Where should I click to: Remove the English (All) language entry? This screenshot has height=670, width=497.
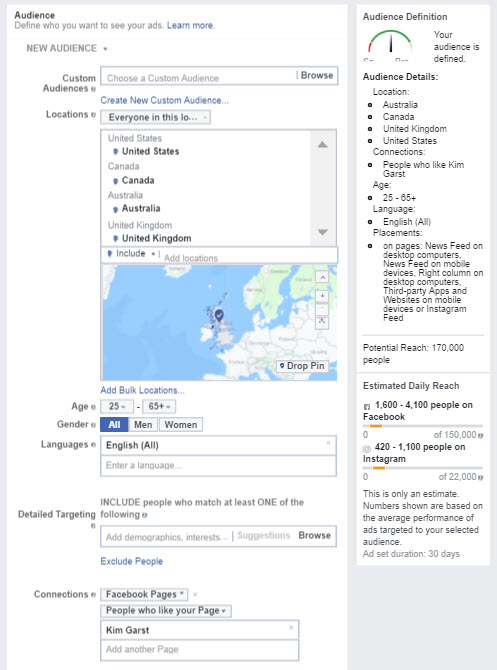click(x=328, y=443)
